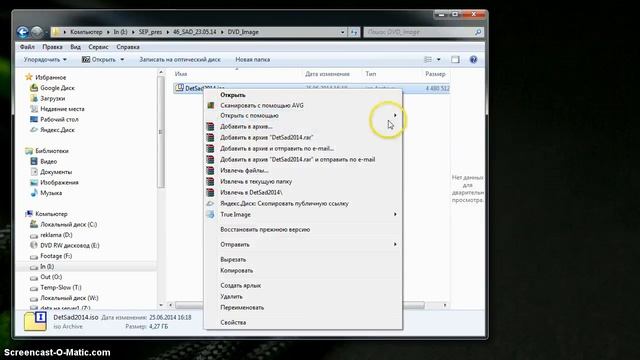Select Избранное in navigation pane

coord(51,77)
